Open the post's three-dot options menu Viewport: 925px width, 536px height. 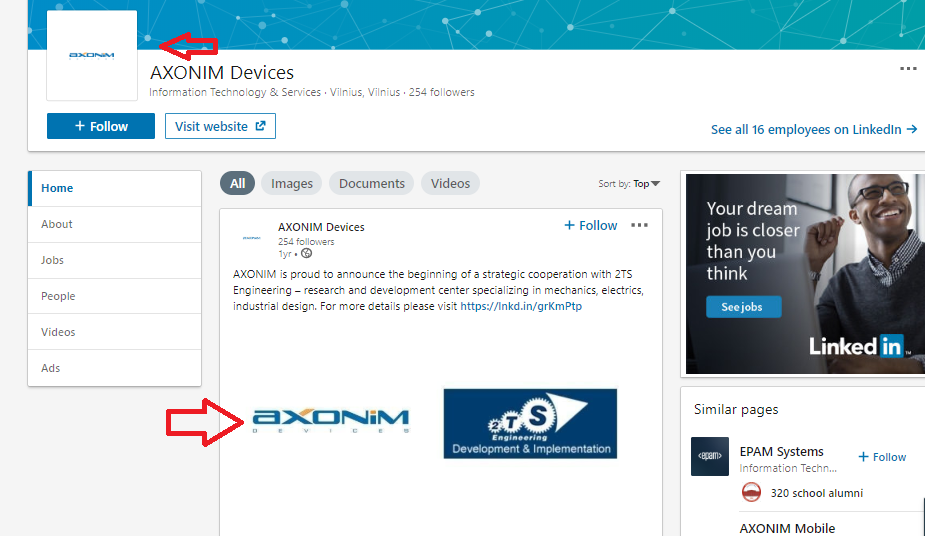coord(639,226)
